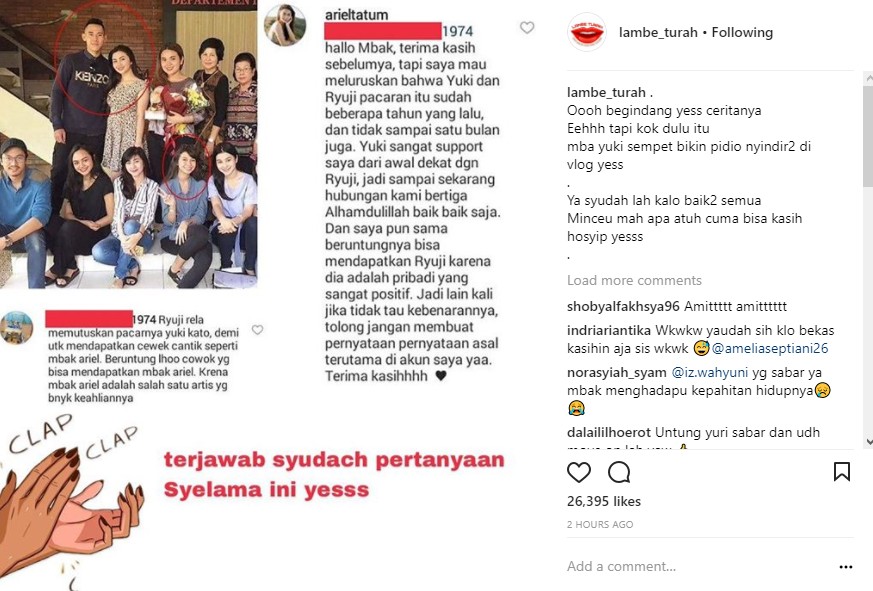Click scrollbar down arrow in comments panel
The image size is (873, 591).
pos(869,442)
